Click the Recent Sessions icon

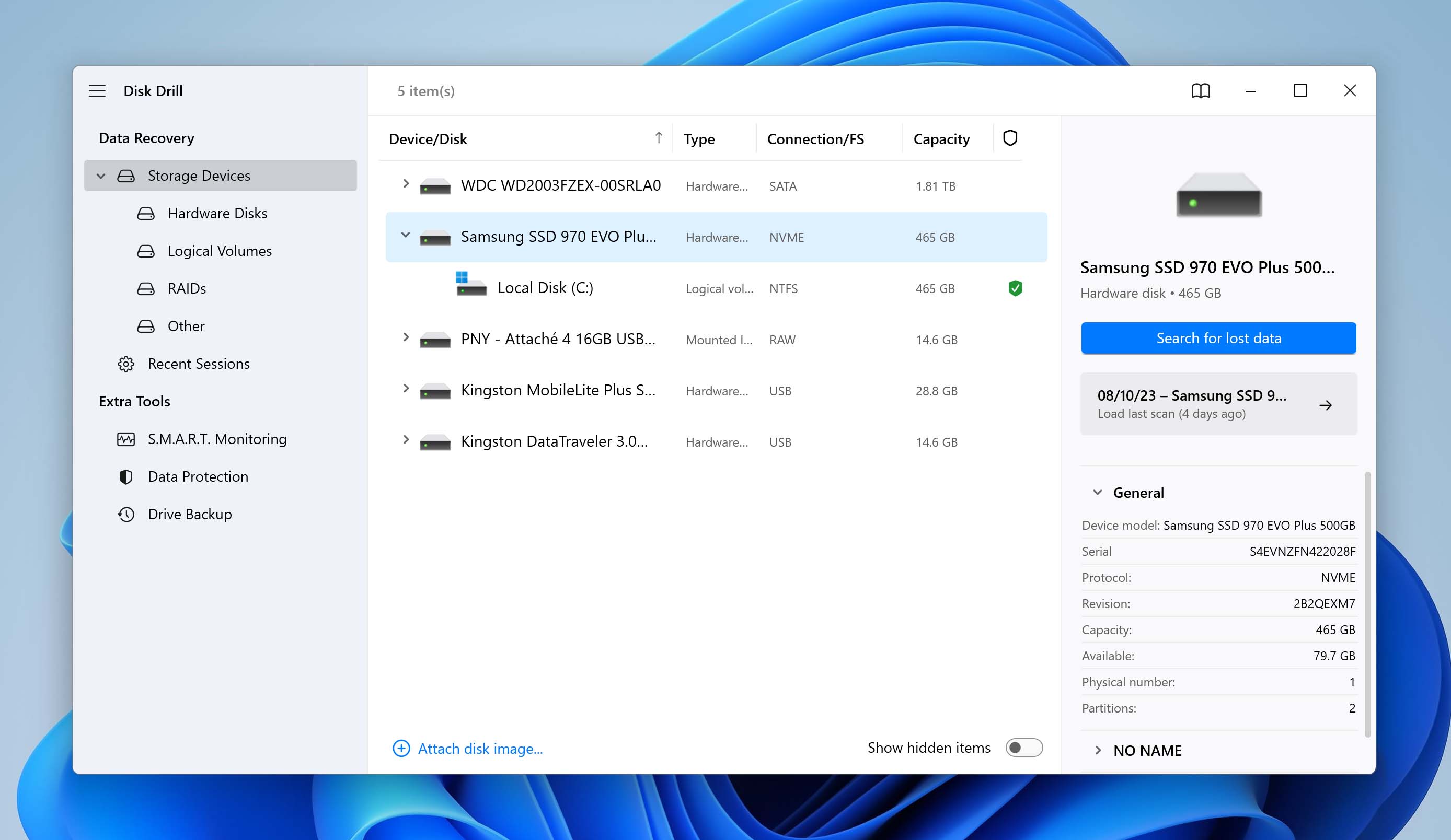coord(124,363)
